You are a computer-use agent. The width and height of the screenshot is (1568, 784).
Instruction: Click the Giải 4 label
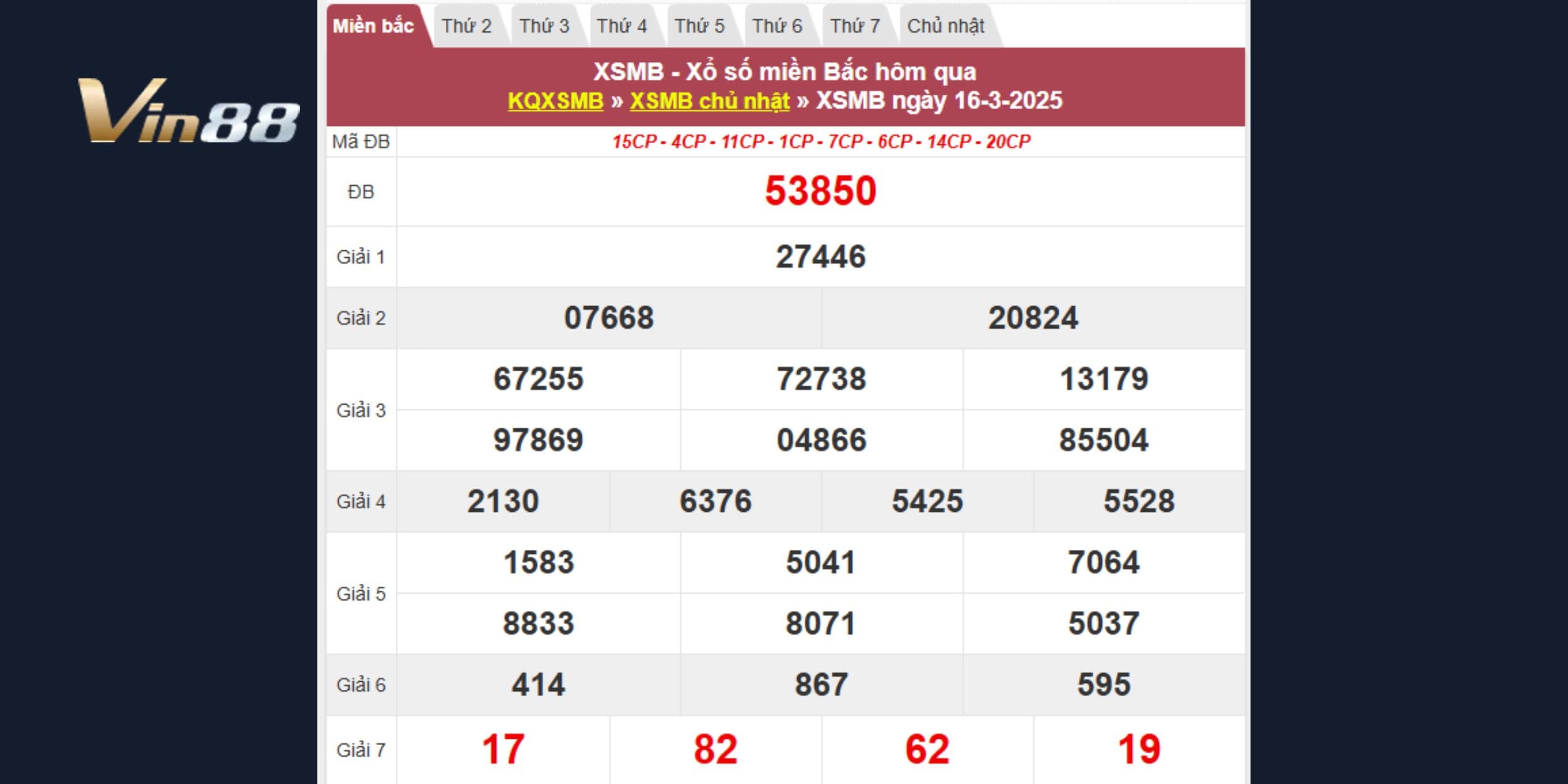(361, 502)
